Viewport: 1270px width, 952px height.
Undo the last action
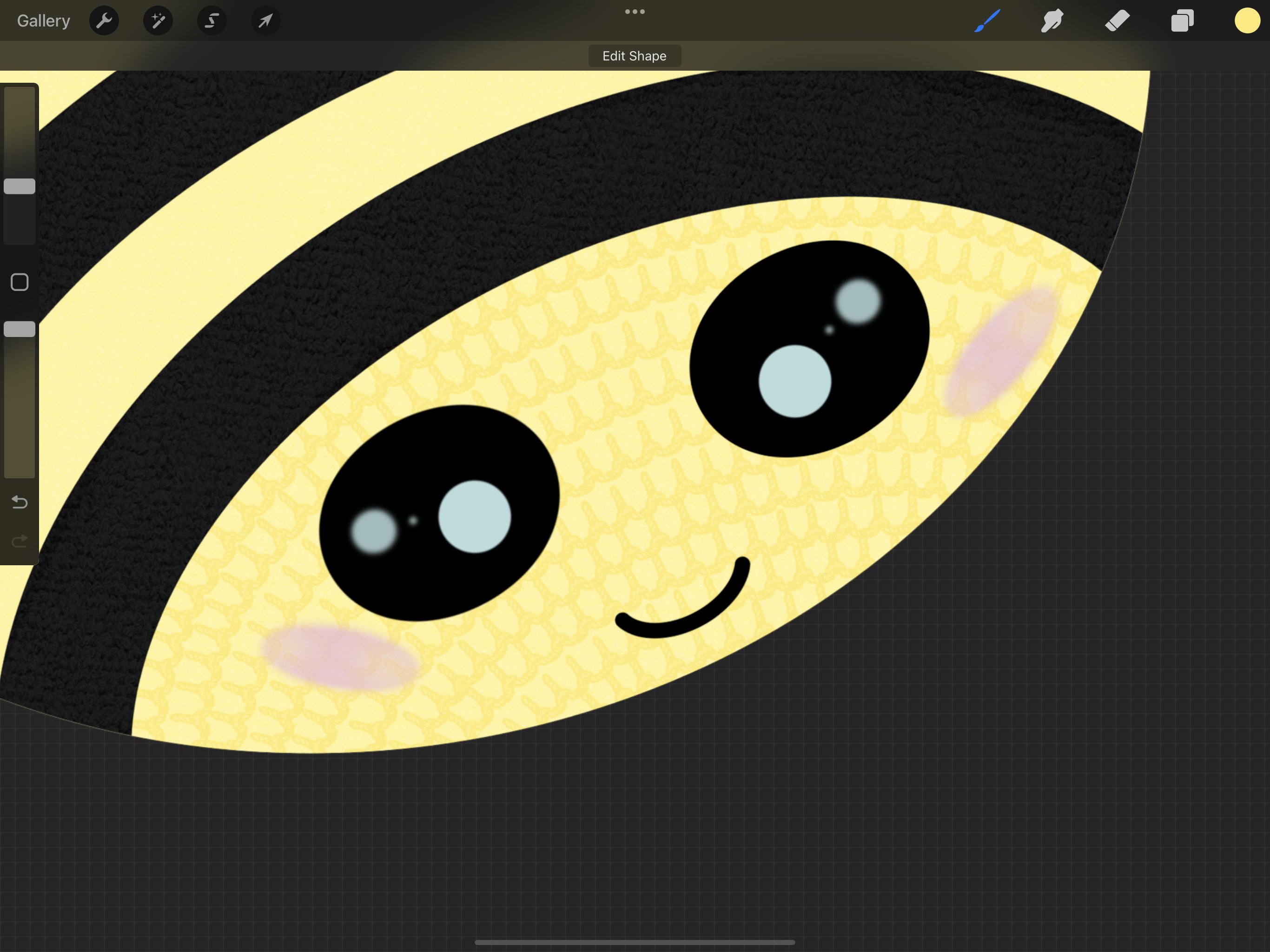20,502
